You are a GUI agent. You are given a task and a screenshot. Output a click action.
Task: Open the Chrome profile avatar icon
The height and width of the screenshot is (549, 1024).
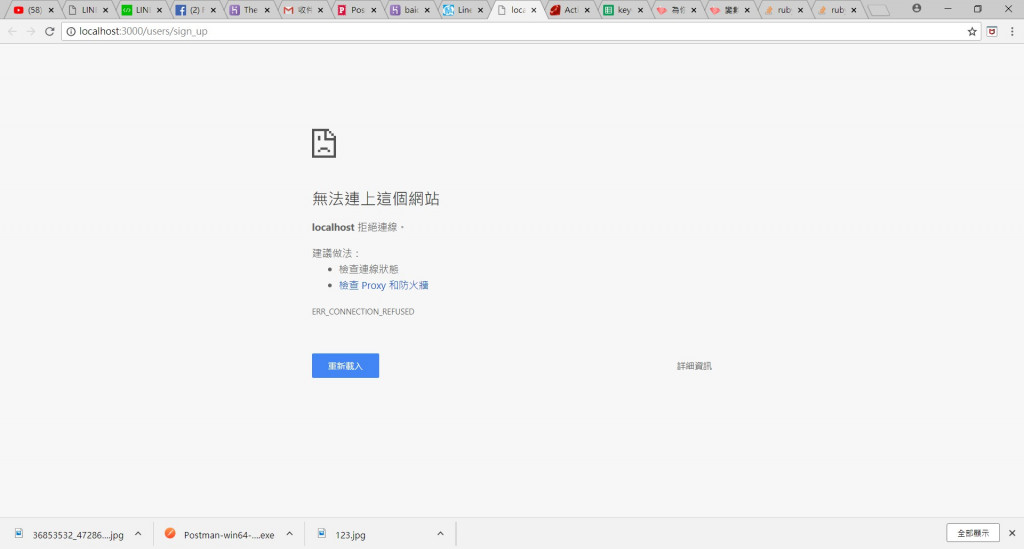coord(917,8)
